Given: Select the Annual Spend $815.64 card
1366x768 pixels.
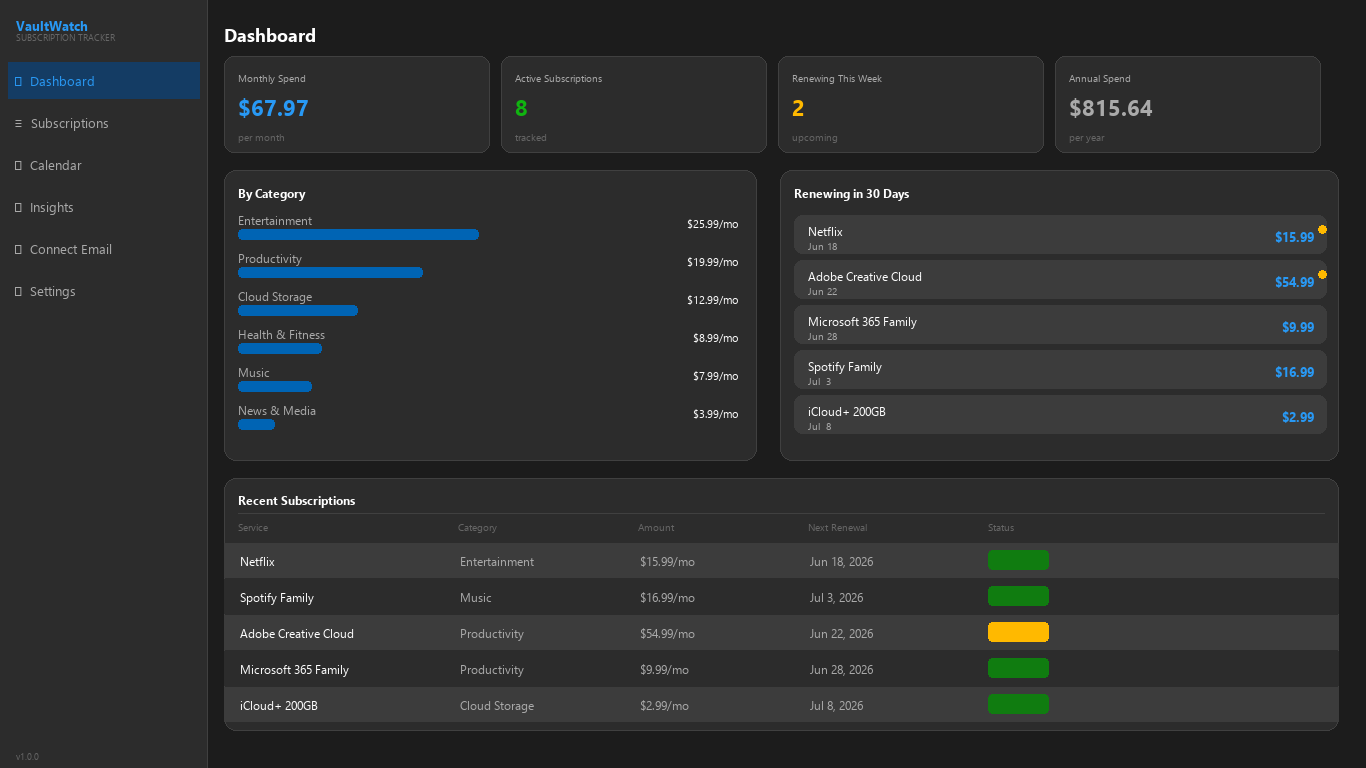Looking at the screenshot, I should click(1188, 104).
